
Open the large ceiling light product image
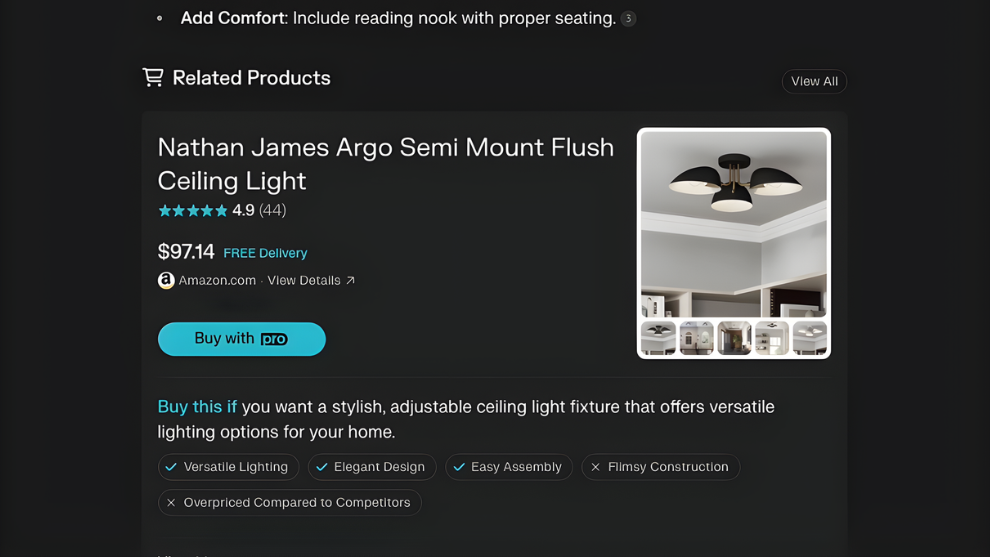click(734, 224)
